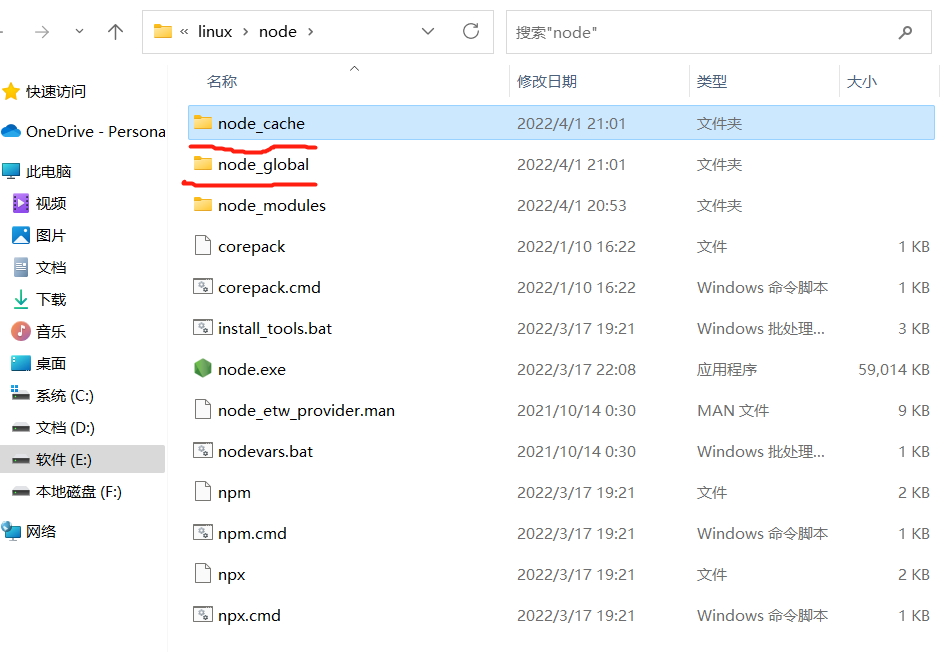Image resolution: width=942 pixels, height=652 pixels.
Task: Select the install_tools.bat icon
Action: click(x=203, y=328)
